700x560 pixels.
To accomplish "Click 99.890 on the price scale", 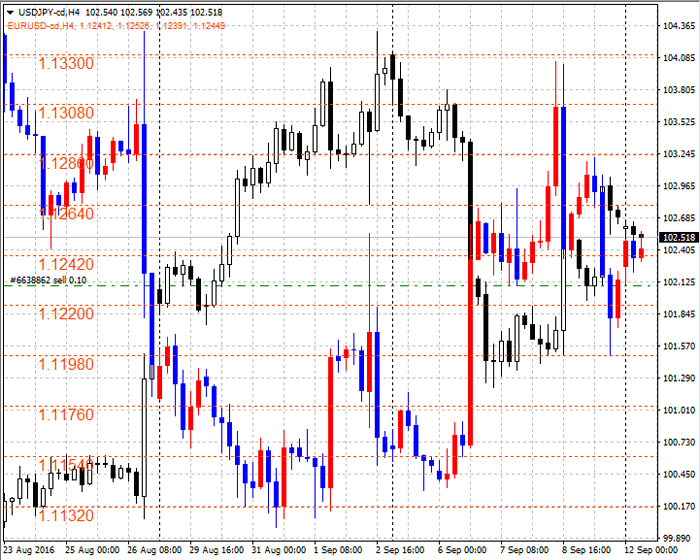I will (x=679, y=538).
